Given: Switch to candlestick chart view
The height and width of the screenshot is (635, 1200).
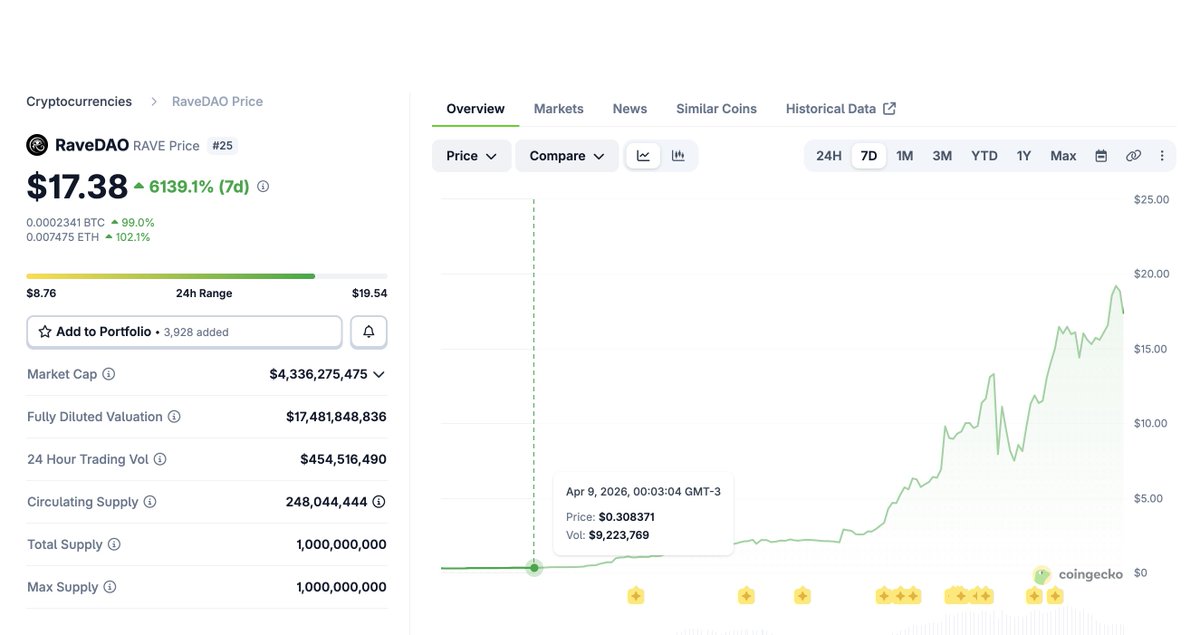Looking at the screenshot, I should 678,156.
